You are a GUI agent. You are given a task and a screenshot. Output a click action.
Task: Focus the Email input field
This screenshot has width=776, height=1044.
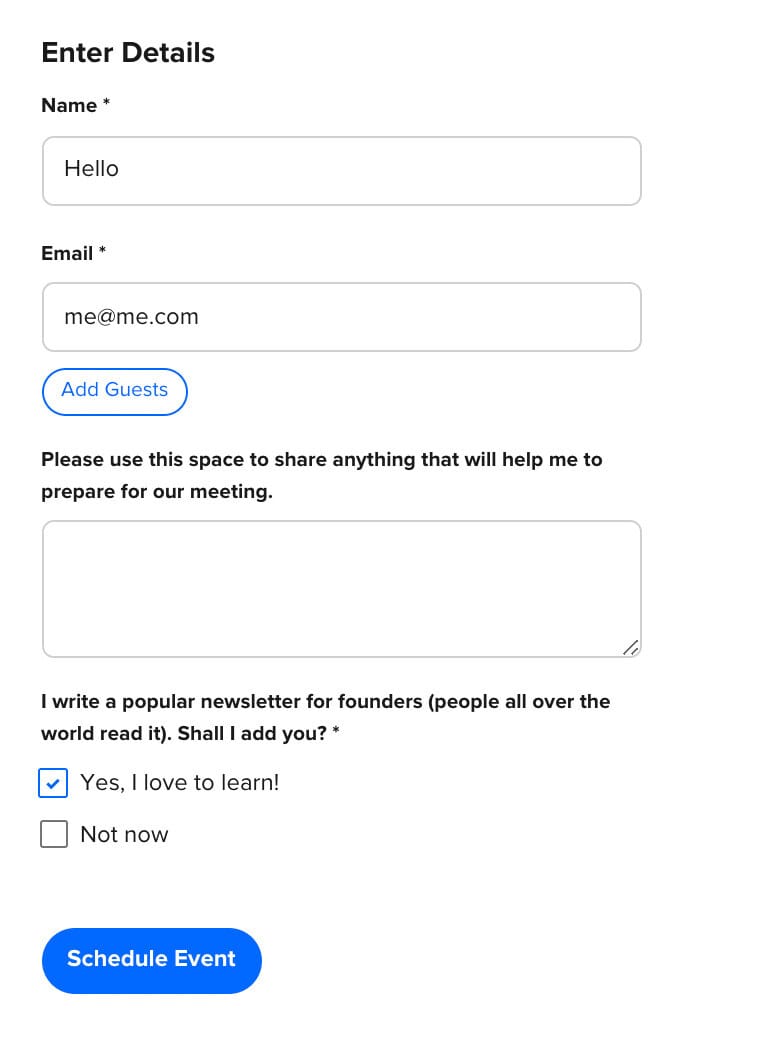tap(400, 317)
